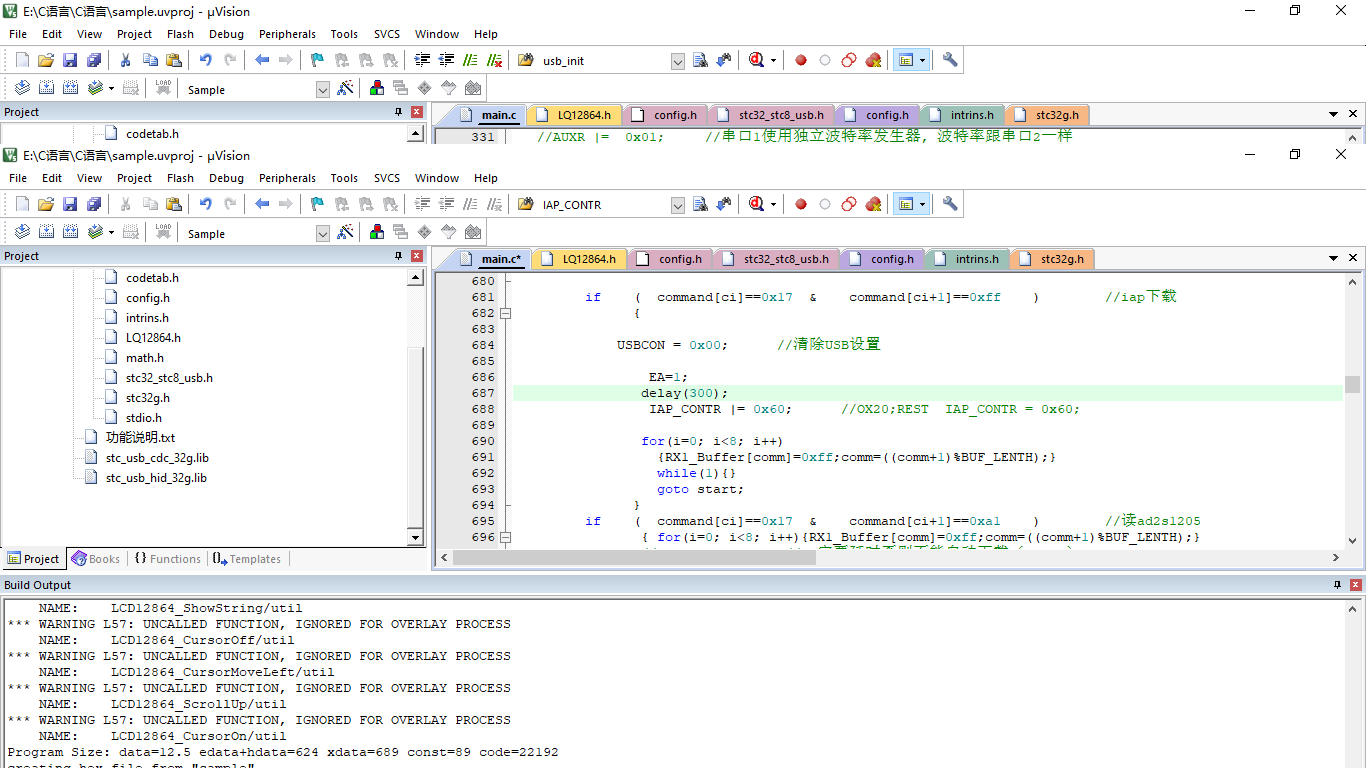Click project tree scroll-up arrow in front window
The height and width of the screenshot is (768, 1366).
[416, 278]
